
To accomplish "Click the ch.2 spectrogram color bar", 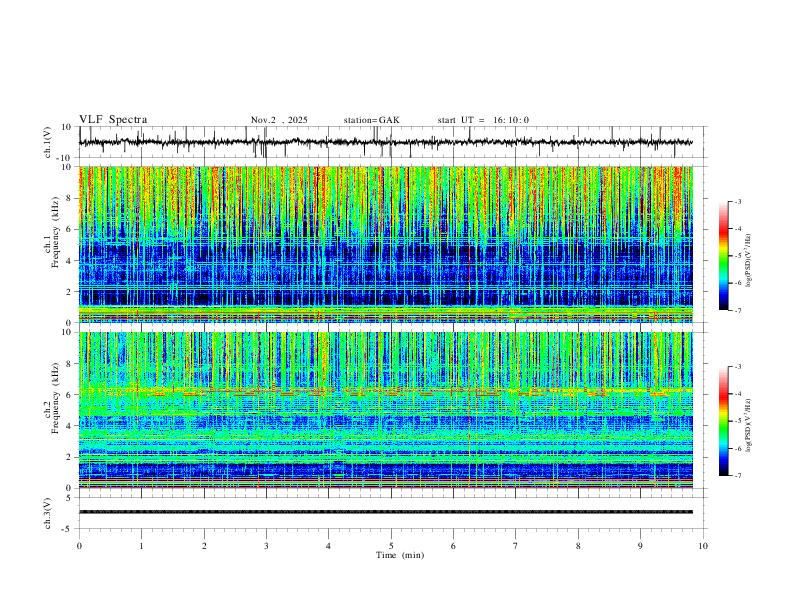I will 723,421.
